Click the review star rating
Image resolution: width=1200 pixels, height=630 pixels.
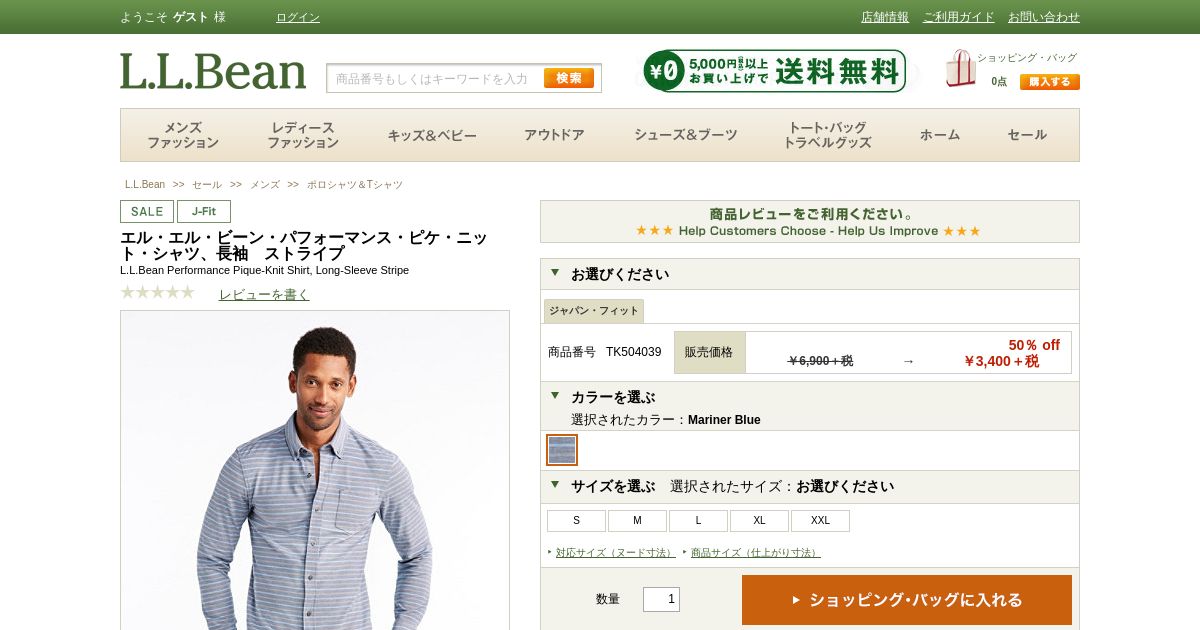point(157,292)
